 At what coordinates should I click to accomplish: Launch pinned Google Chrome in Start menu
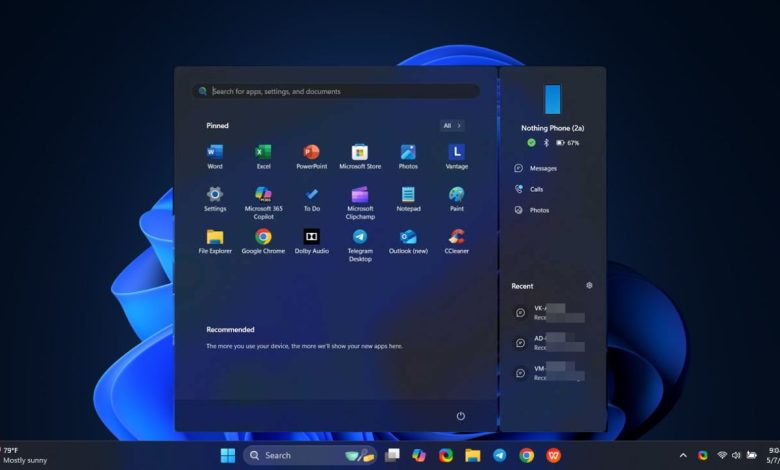pos(263,241)
